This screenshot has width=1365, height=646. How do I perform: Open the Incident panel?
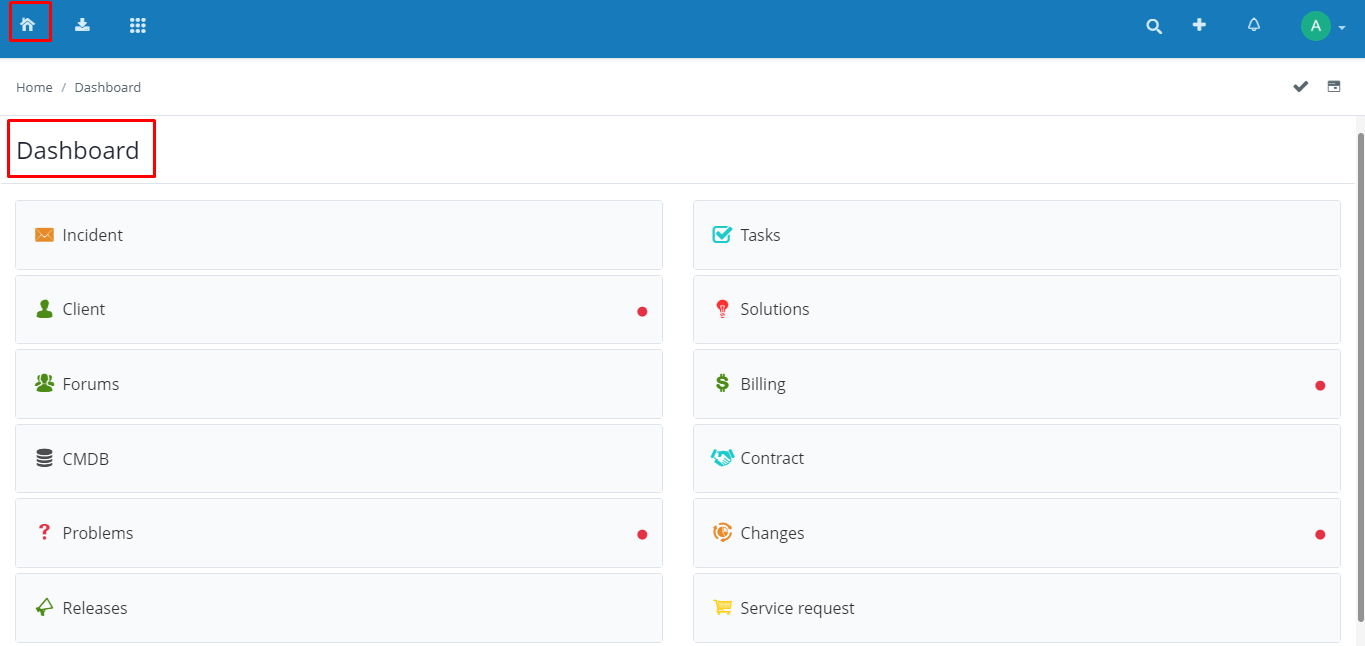[339, 235]
